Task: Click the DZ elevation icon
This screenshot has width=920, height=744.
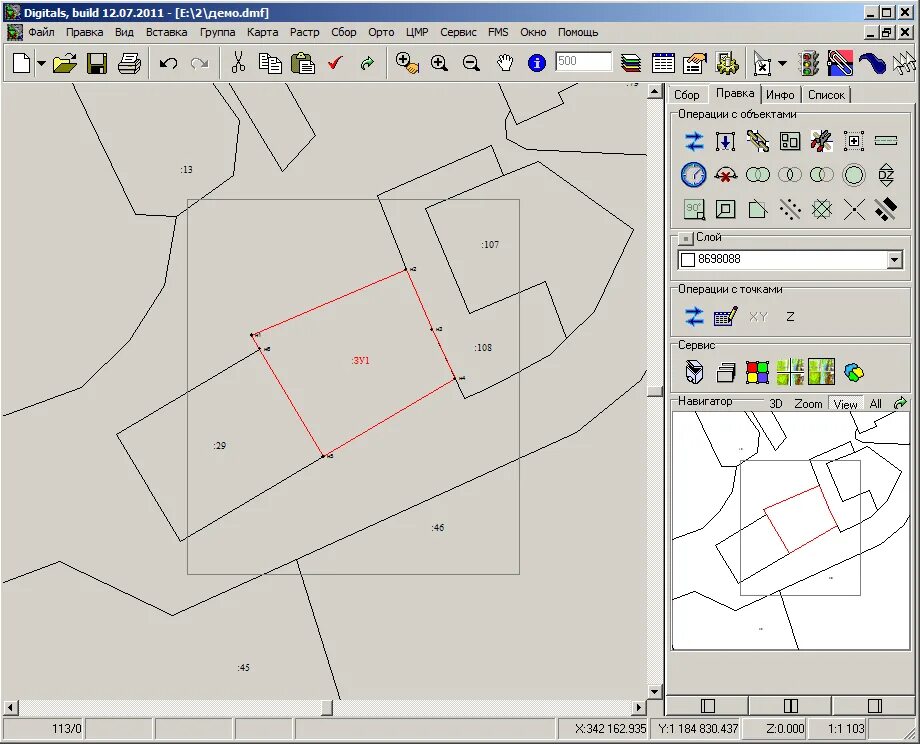Action: (x=885, y=175)
